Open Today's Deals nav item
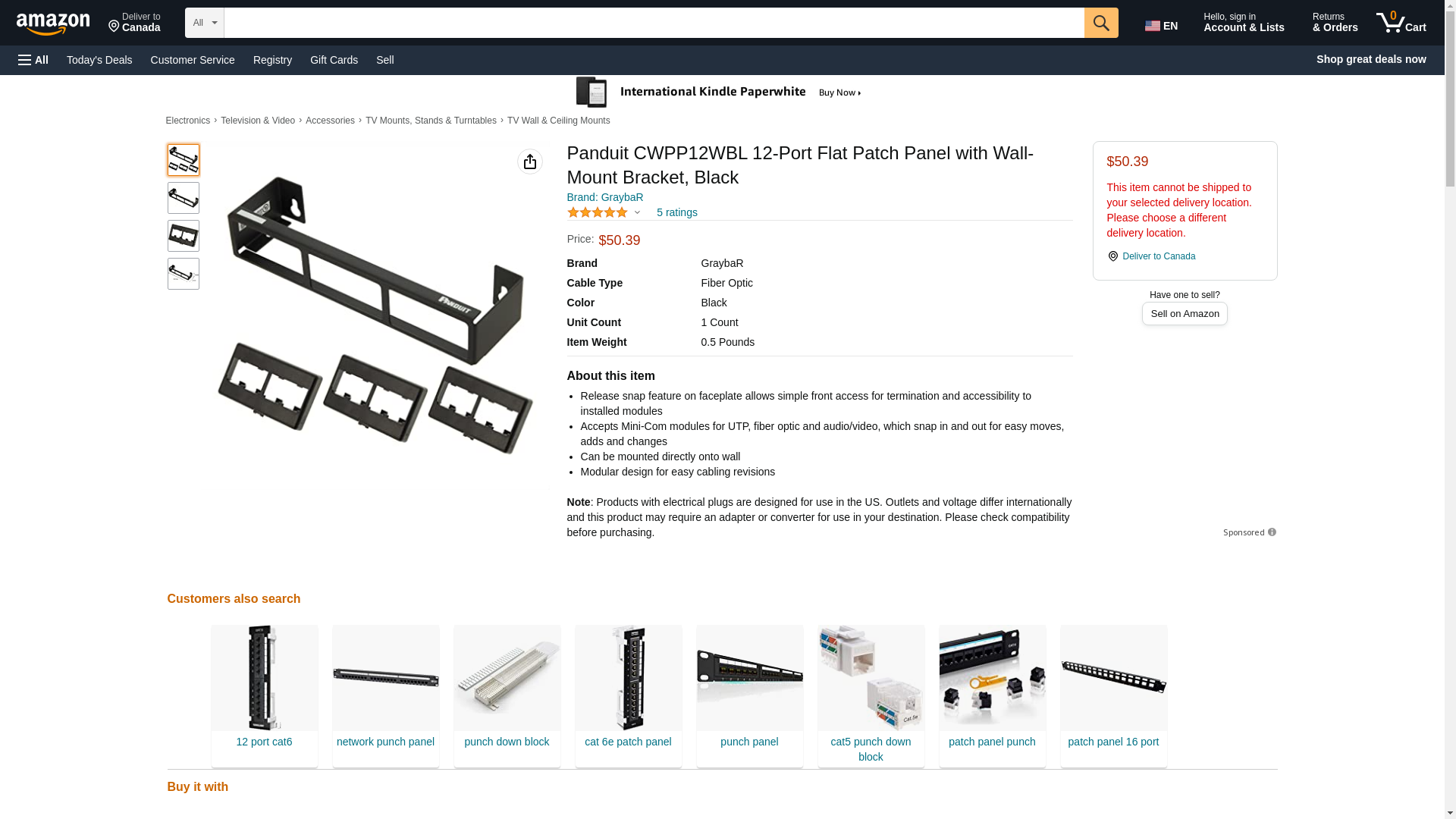 point(99,60)
